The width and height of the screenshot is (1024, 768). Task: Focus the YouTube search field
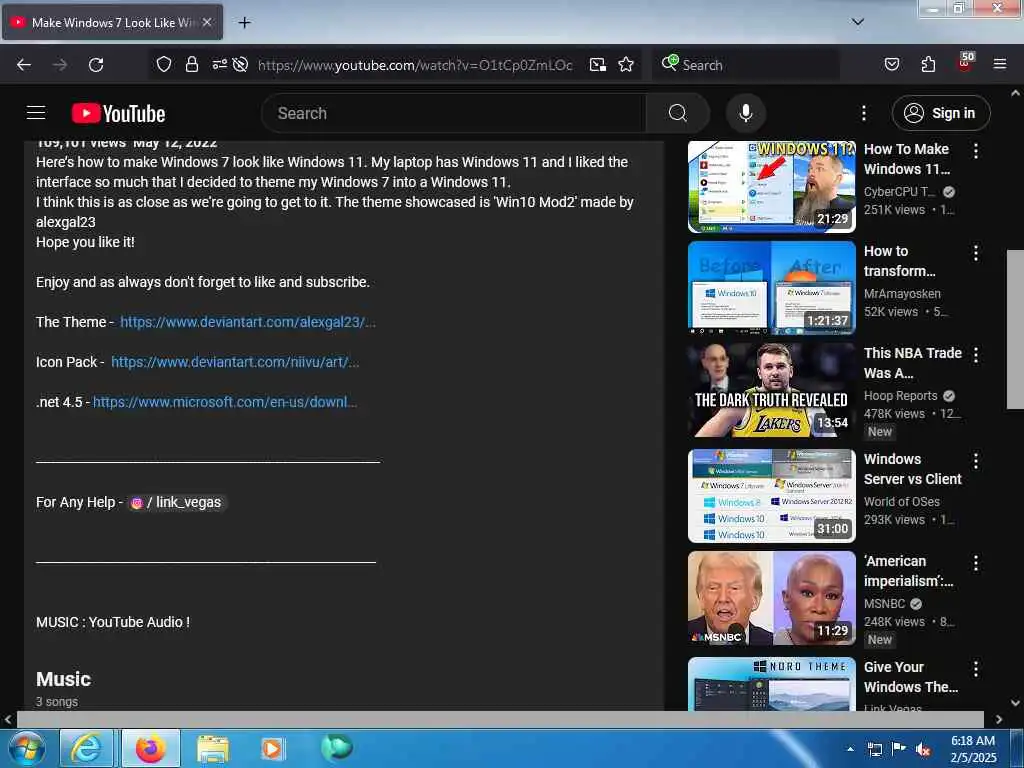(454, 113)
